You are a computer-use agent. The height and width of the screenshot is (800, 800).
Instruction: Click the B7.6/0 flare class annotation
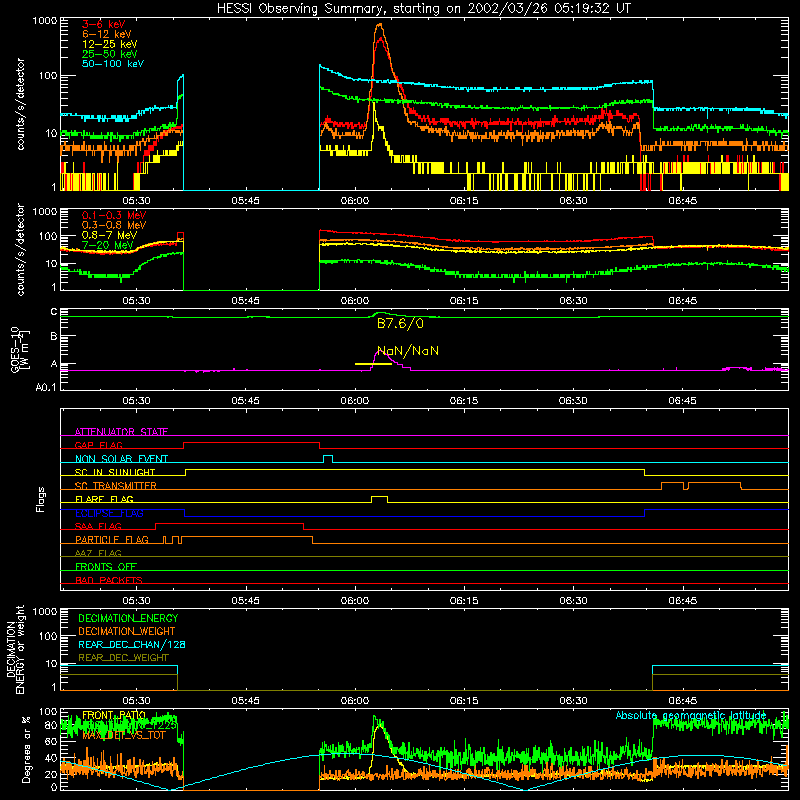click(400, 323)
